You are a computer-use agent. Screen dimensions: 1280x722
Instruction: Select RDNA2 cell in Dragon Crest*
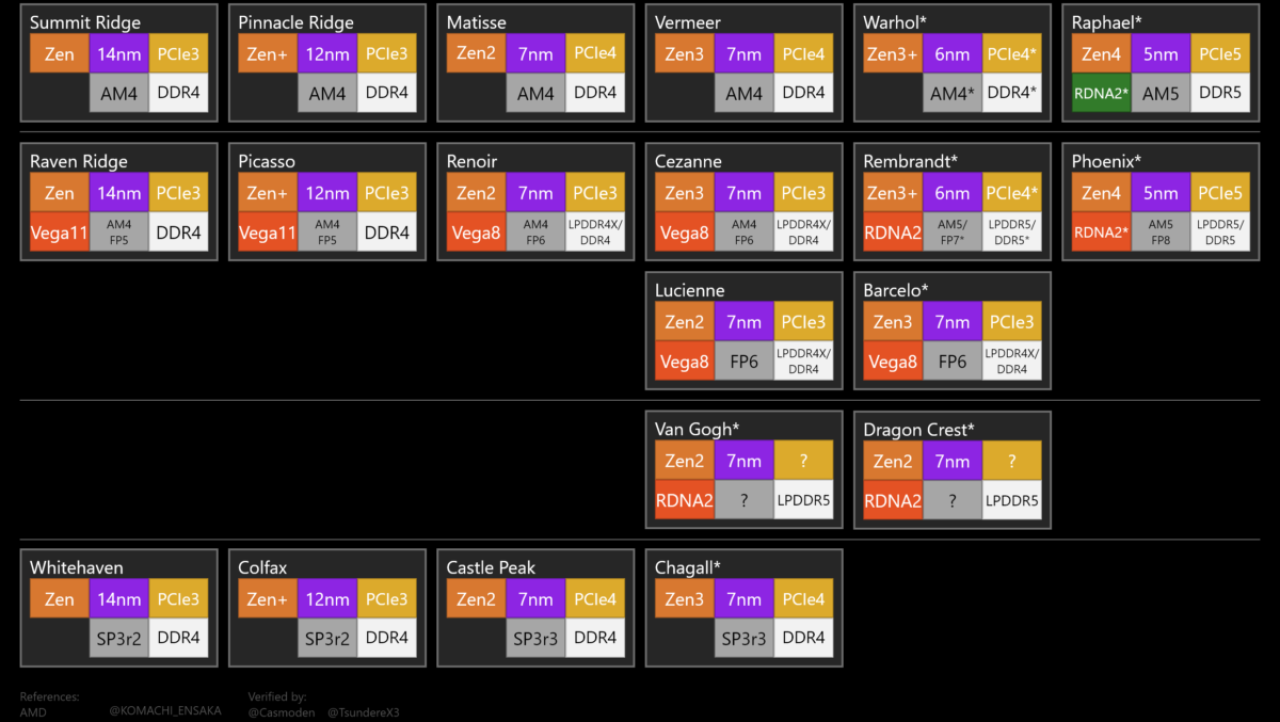coord(893,500)
